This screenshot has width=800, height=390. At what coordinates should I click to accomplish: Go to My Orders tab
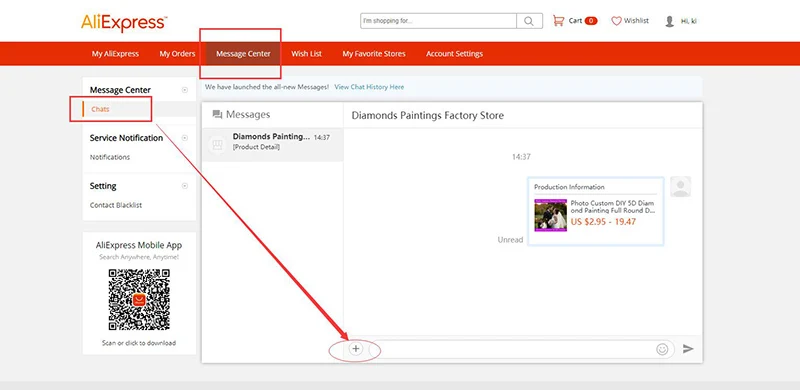point(178,54)
